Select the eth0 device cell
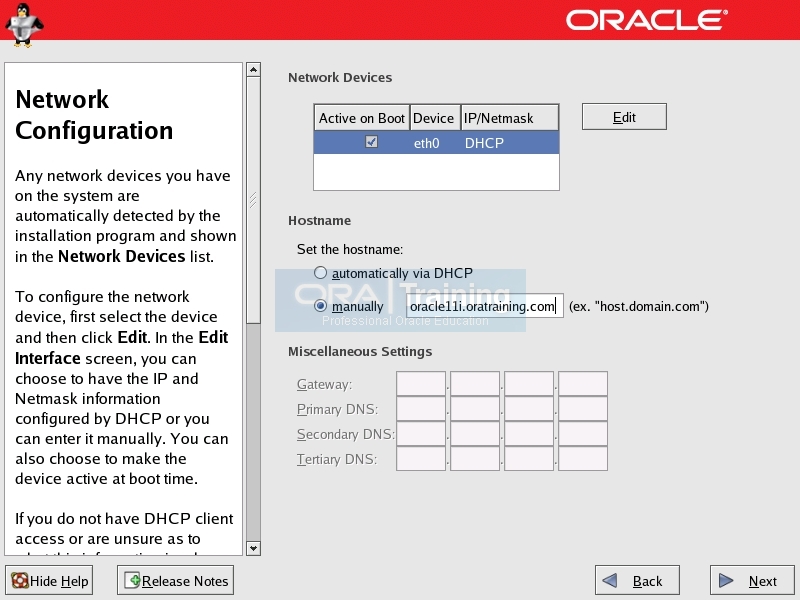Screen dimensions: 800x600 pos(426,143)
